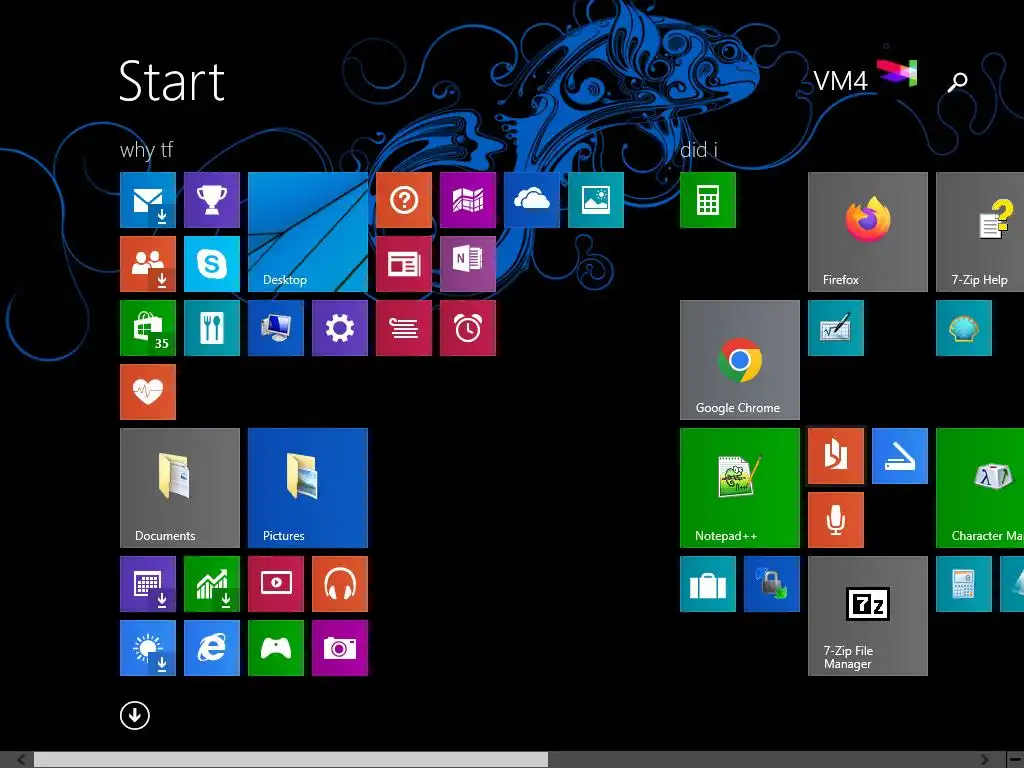The image size is (1024, 768).
Task: Open the Finance chart tile
Action: (212, 584)
